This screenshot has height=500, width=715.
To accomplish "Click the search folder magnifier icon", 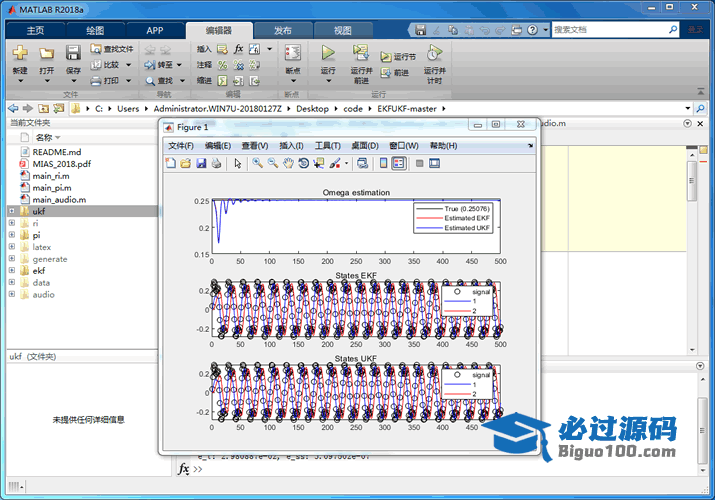I will 700,108.
